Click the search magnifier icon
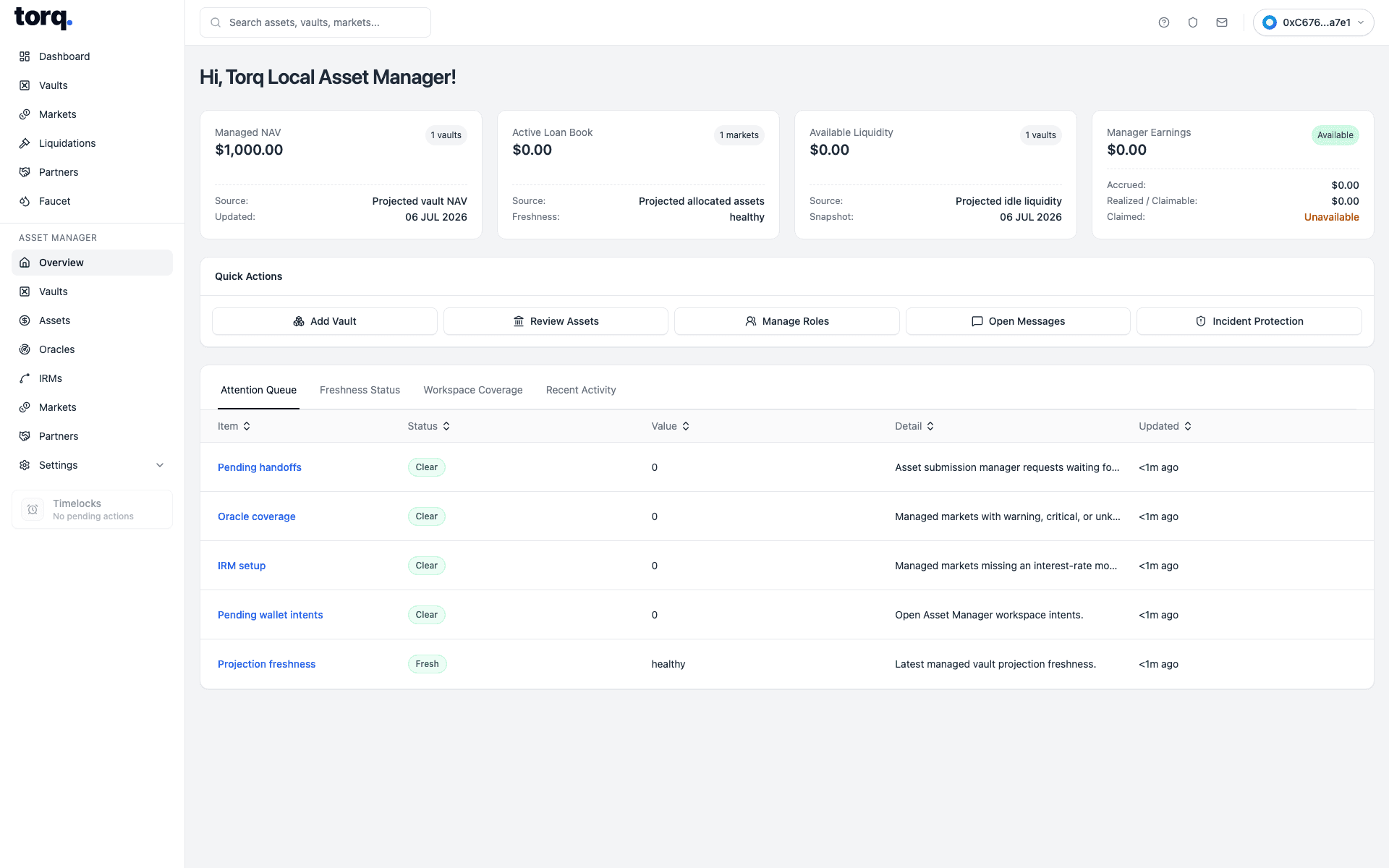 (216, 22)
